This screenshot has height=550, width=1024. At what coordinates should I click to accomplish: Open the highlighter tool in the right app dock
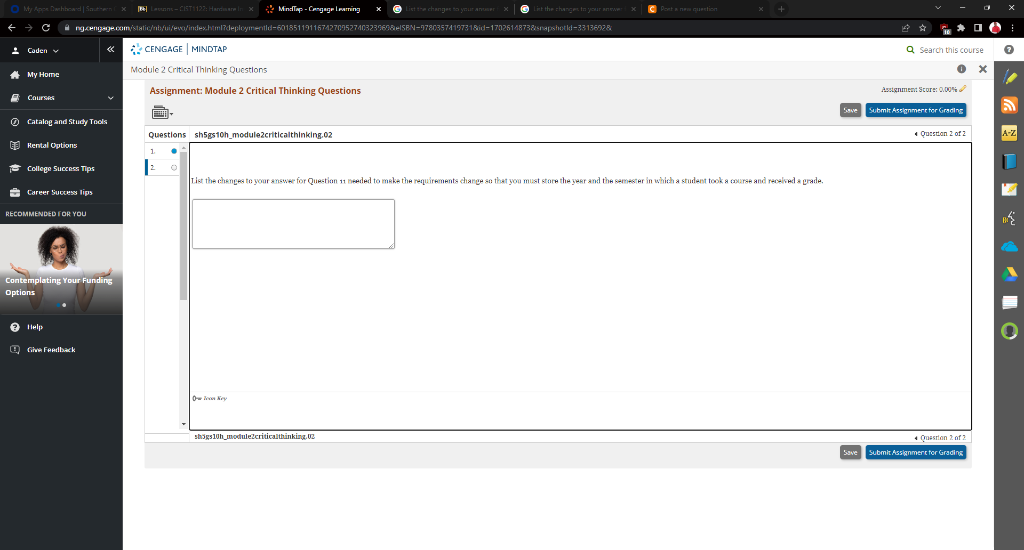1010,77
